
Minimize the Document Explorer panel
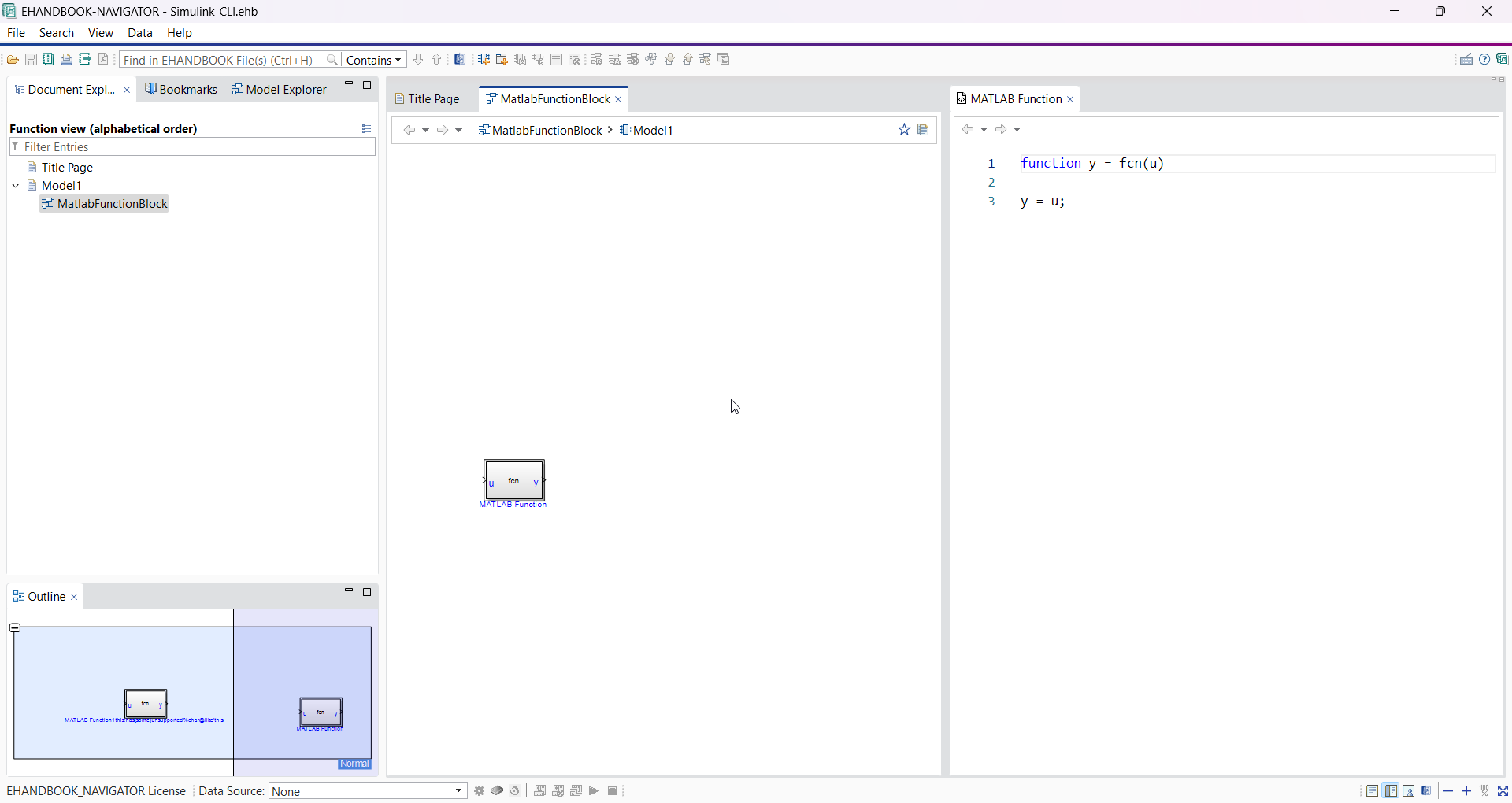pyautogui.click(x=349, y=85)
